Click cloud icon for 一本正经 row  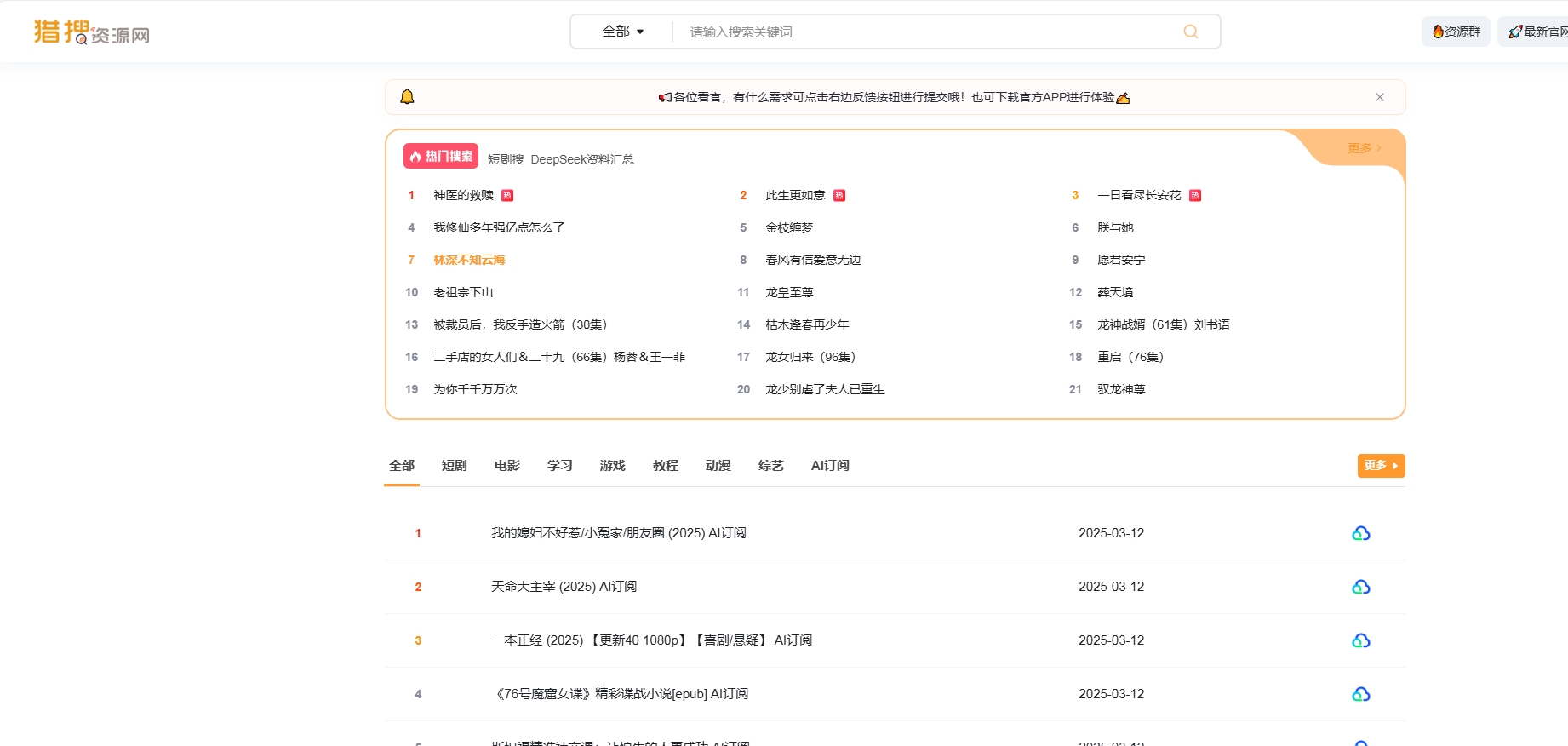(1361, 640)
